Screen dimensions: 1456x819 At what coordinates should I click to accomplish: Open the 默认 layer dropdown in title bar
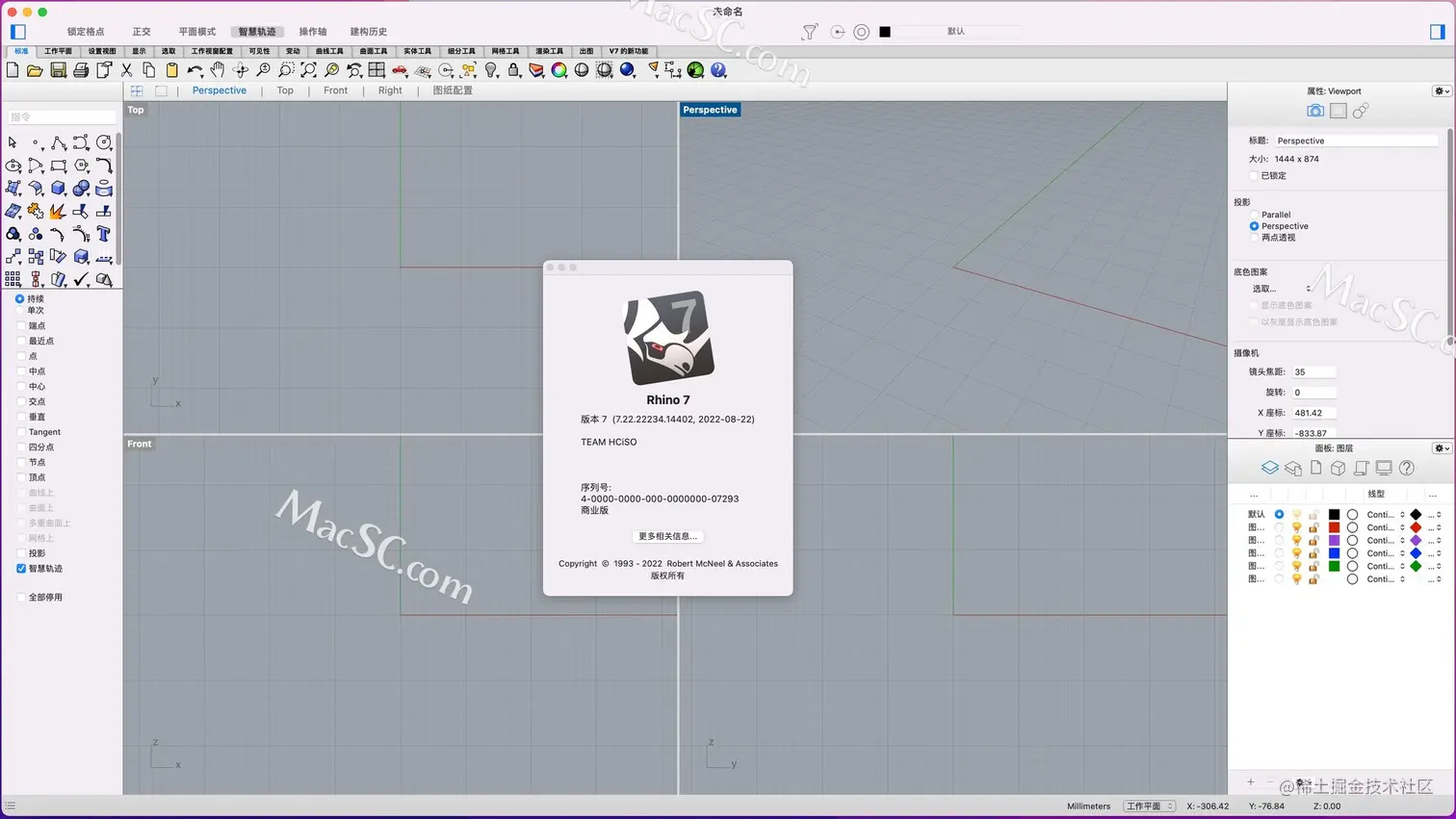click(956, 32)
